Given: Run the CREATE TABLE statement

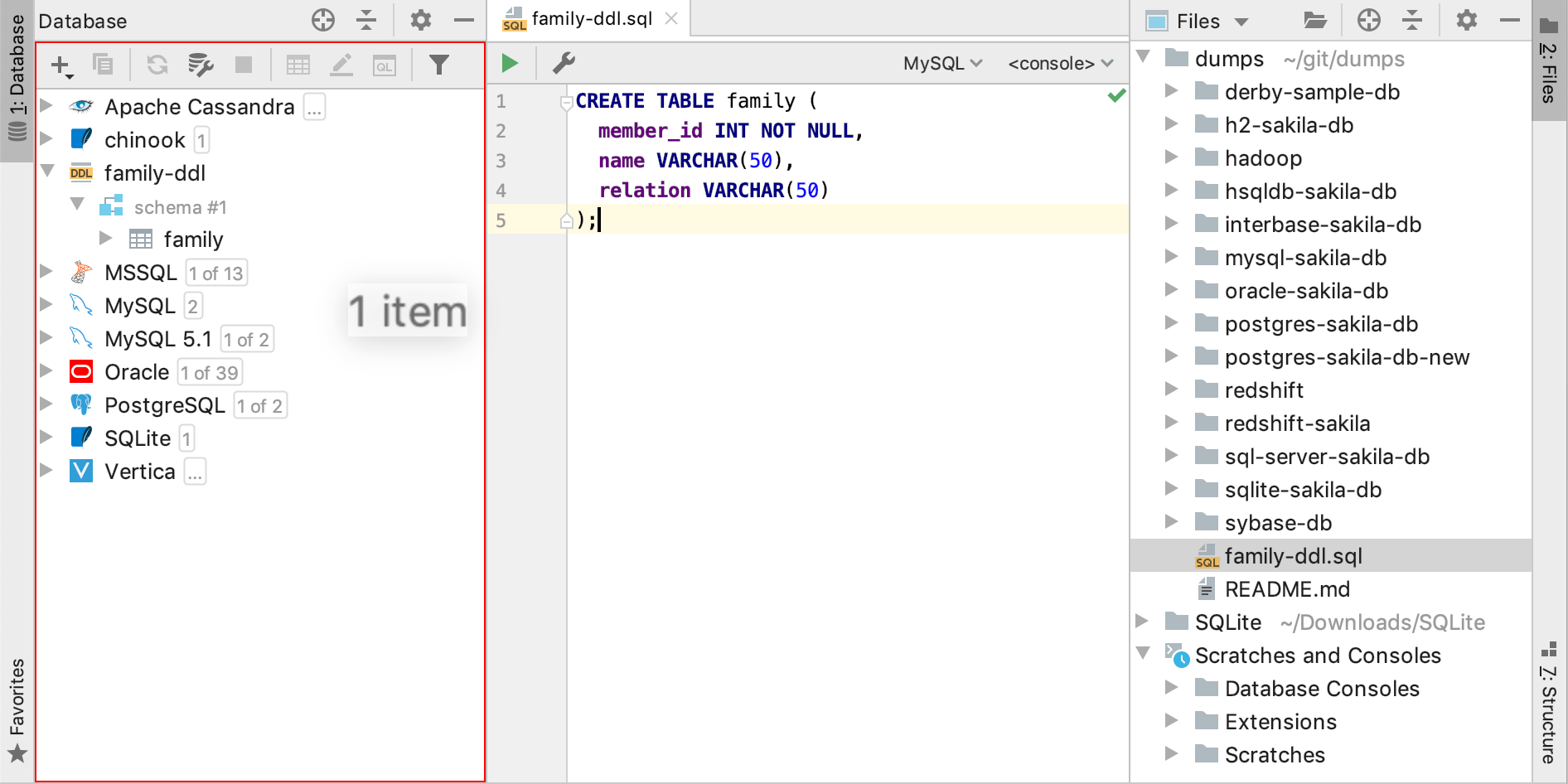Looking at the screenshot, I should click(509, 62).
